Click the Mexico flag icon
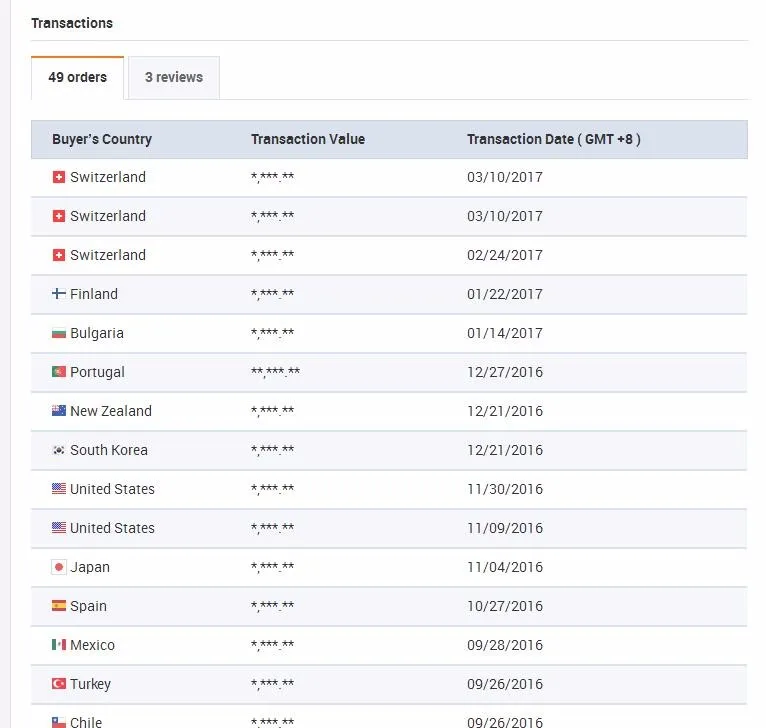 pyautogui.click(x=59, y=645)
